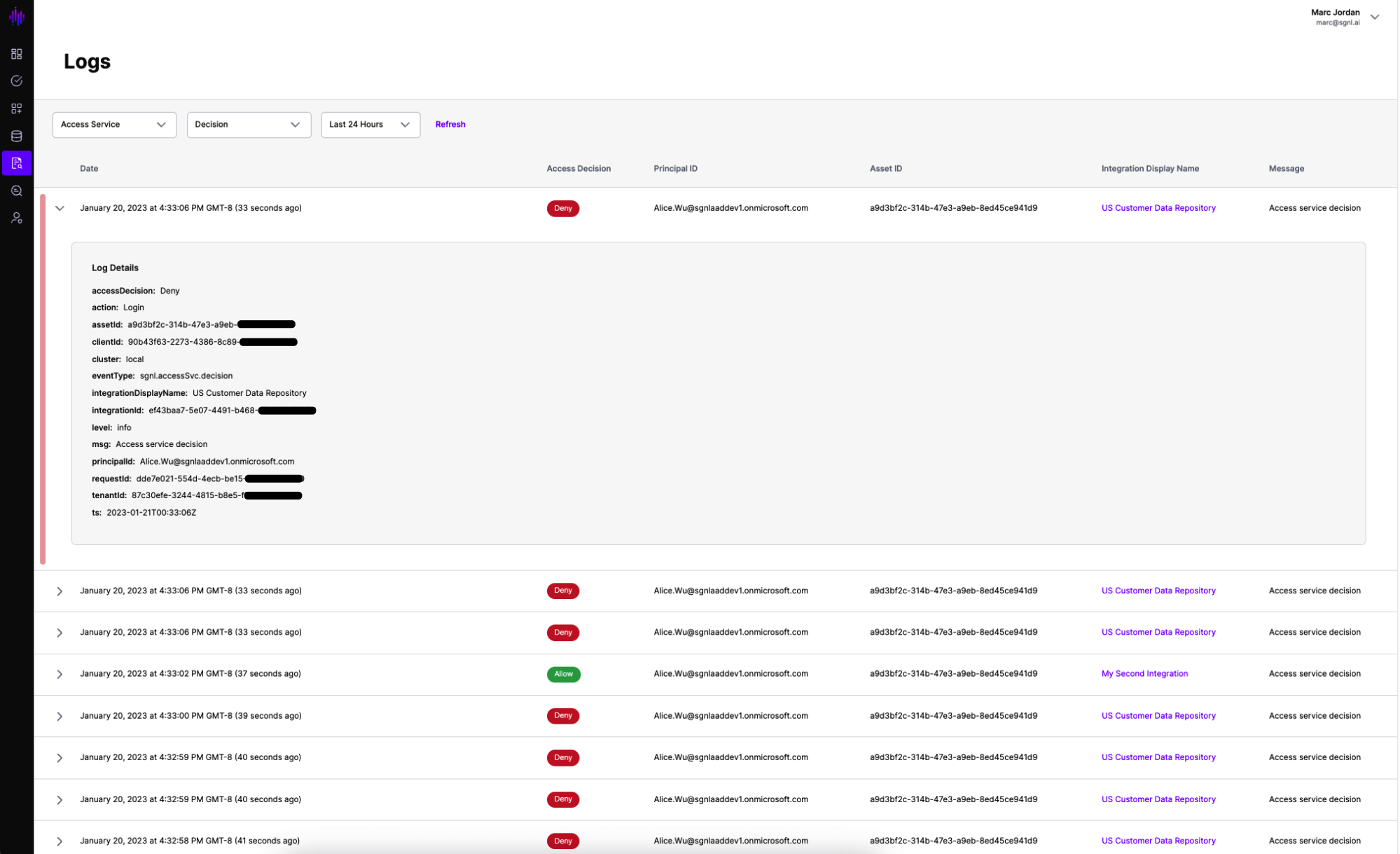Open the Last 24 Hours dropdown
Image resolution: width=1400 pixels, height=854 pixels.
(x=370, y=125)
